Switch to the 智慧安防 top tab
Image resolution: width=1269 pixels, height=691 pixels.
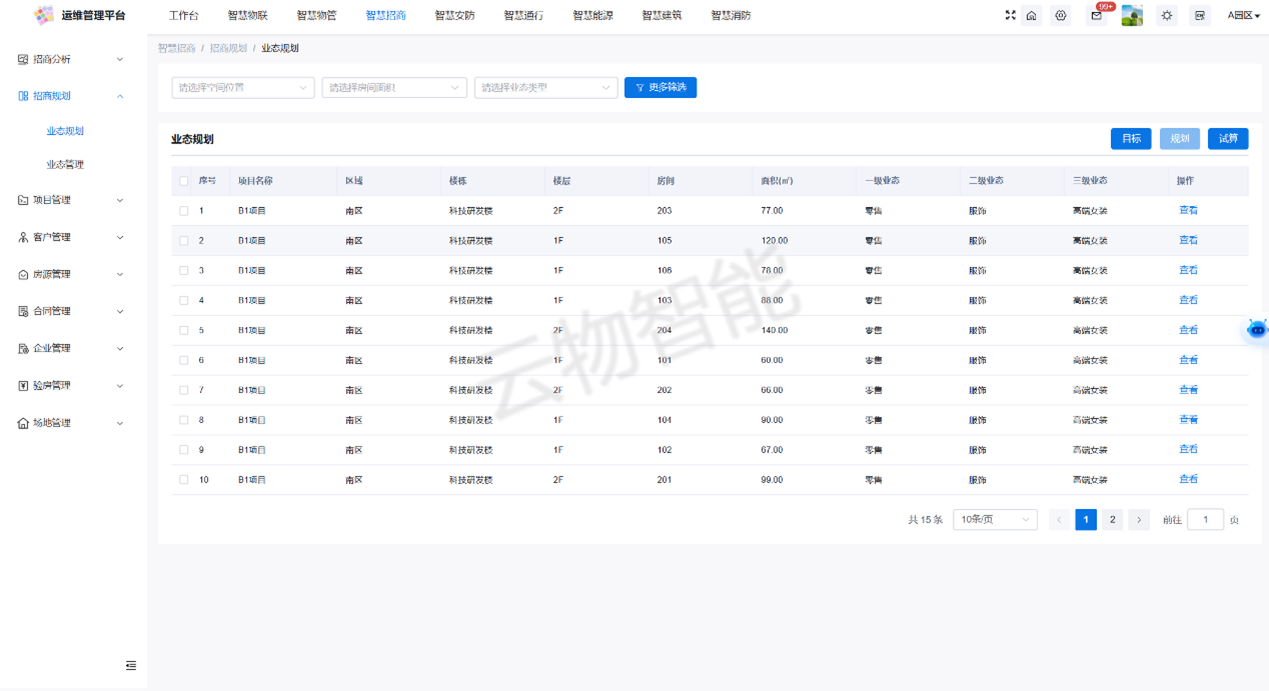point(455,16)
